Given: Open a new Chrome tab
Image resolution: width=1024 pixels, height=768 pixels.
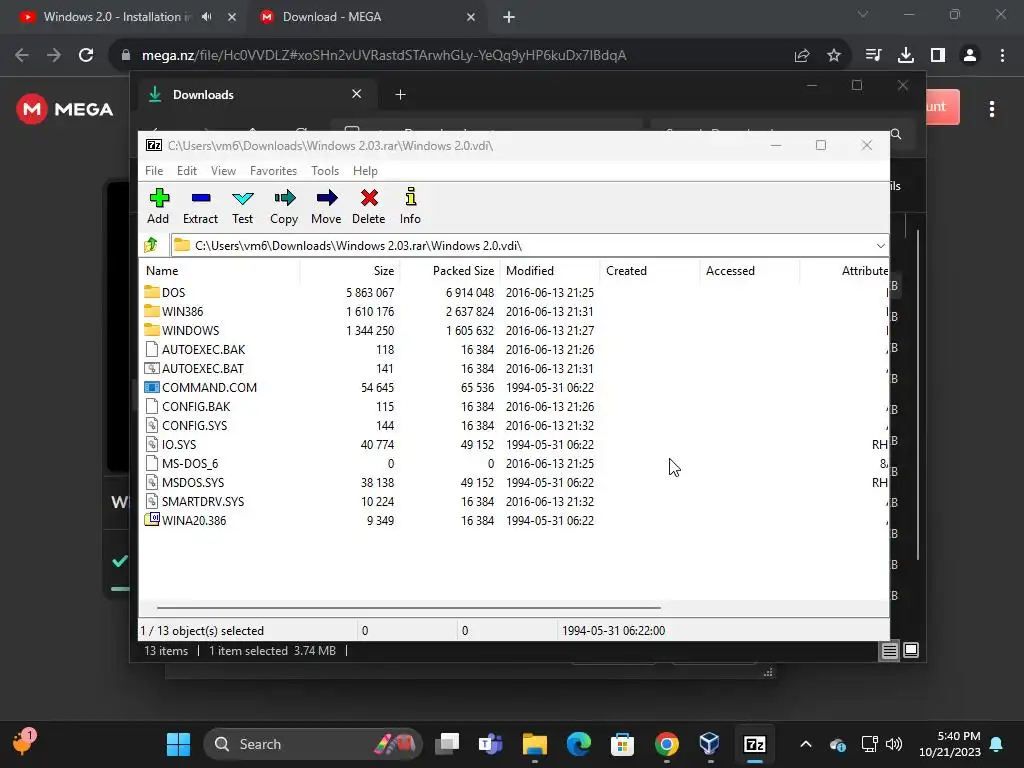Looking at the screenshot, I should pyautogui.click(x=509, y=18).
